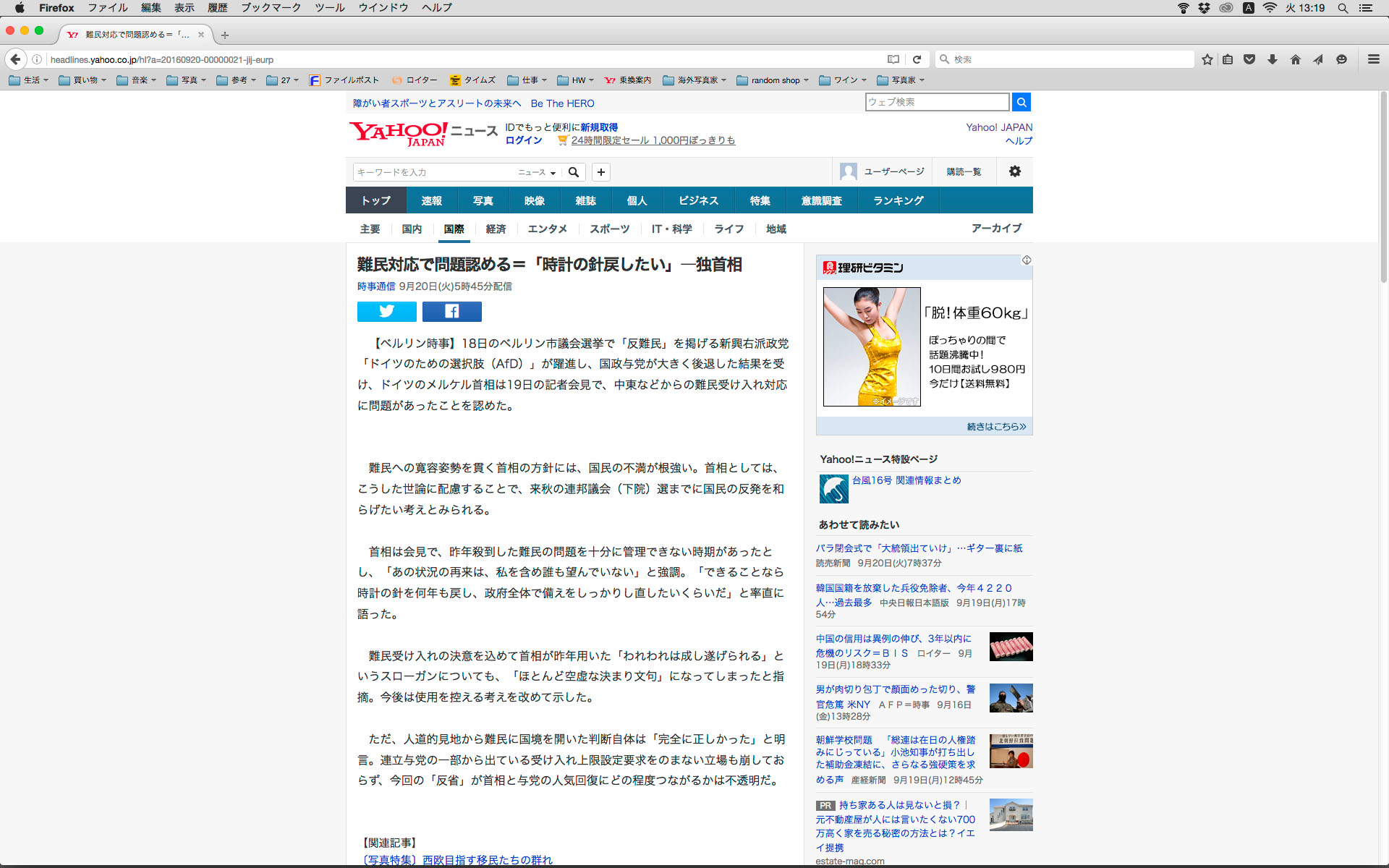1389x868 pixels.
Task: Click the Firefox back arrow button
Action: [15, 59]
